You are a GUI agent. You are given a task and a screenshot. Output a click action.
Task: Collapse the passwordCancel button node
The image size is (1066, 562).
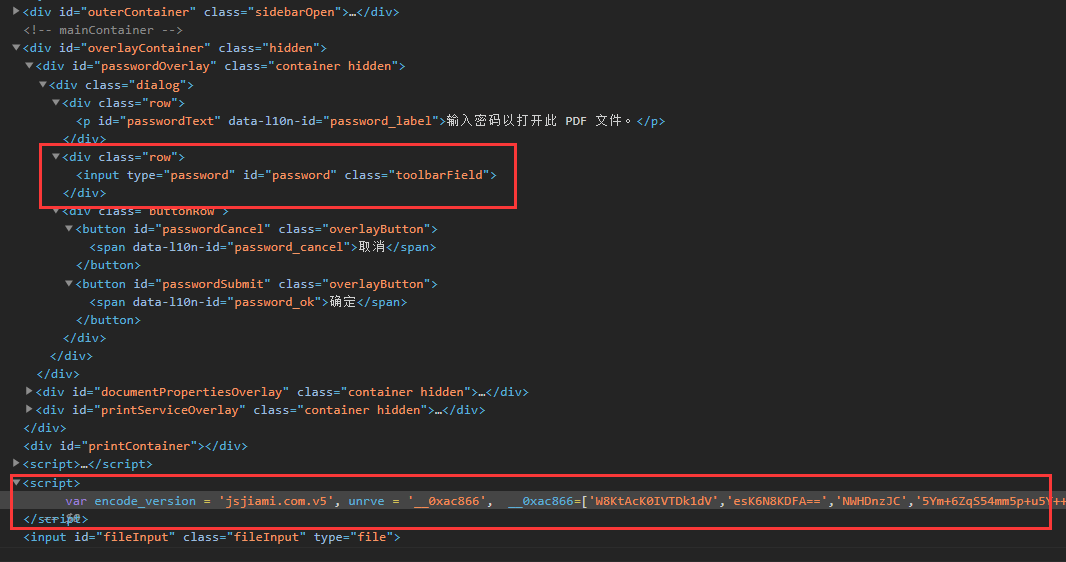click(69, 229)
